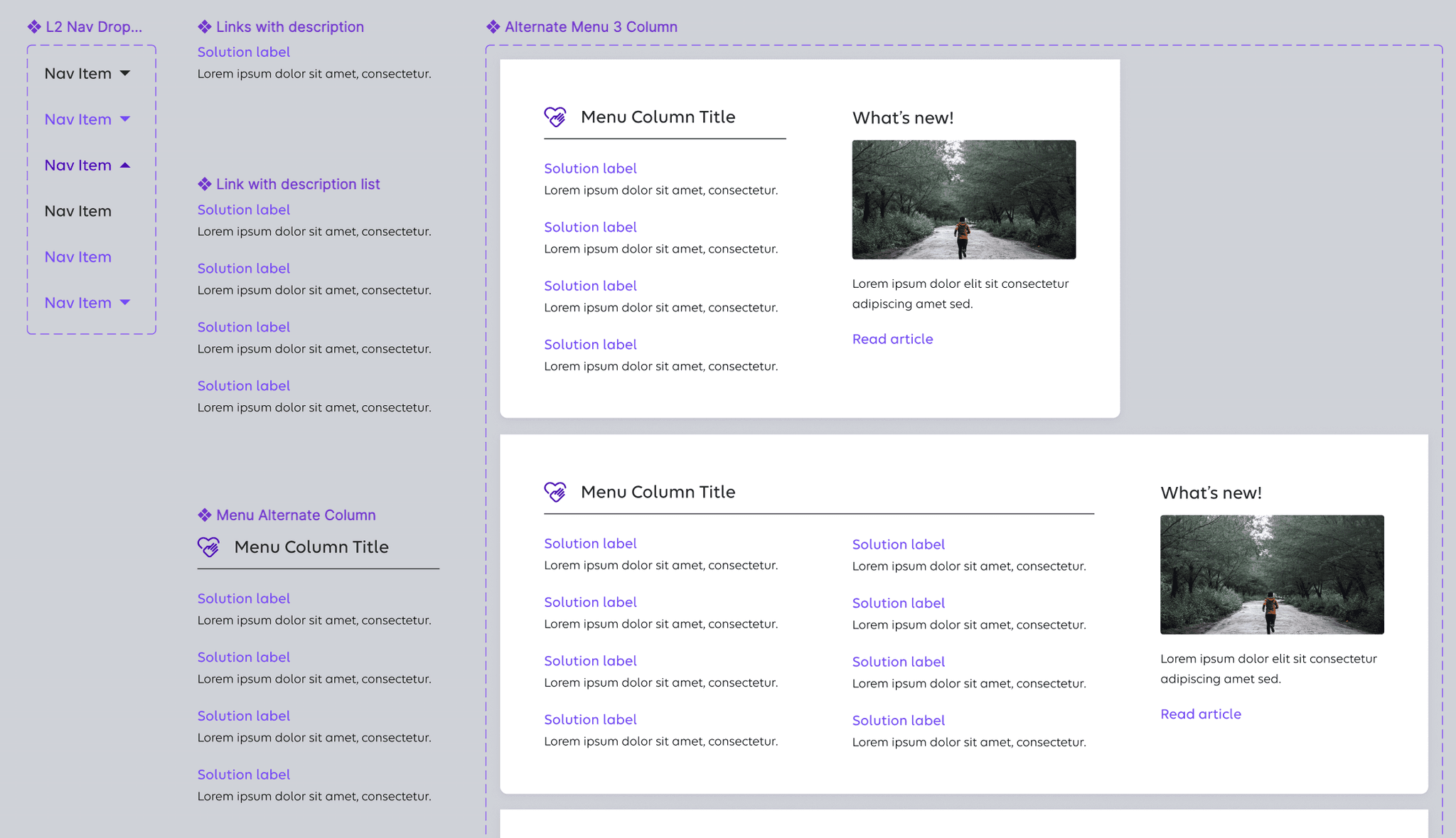Select Alternate Menu 3 Column frame title
1456x838 pixels.
tap(591, 27)
